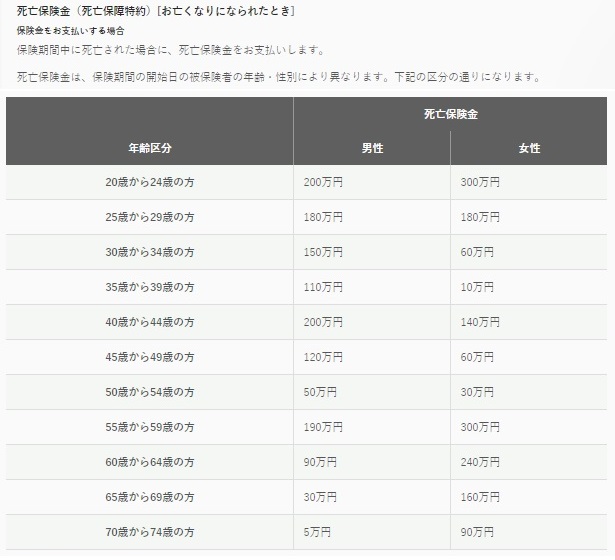Click female 60万円 in the 30歳から34歳 row
This screenshot has width=615, height=560.
(477, 252)
